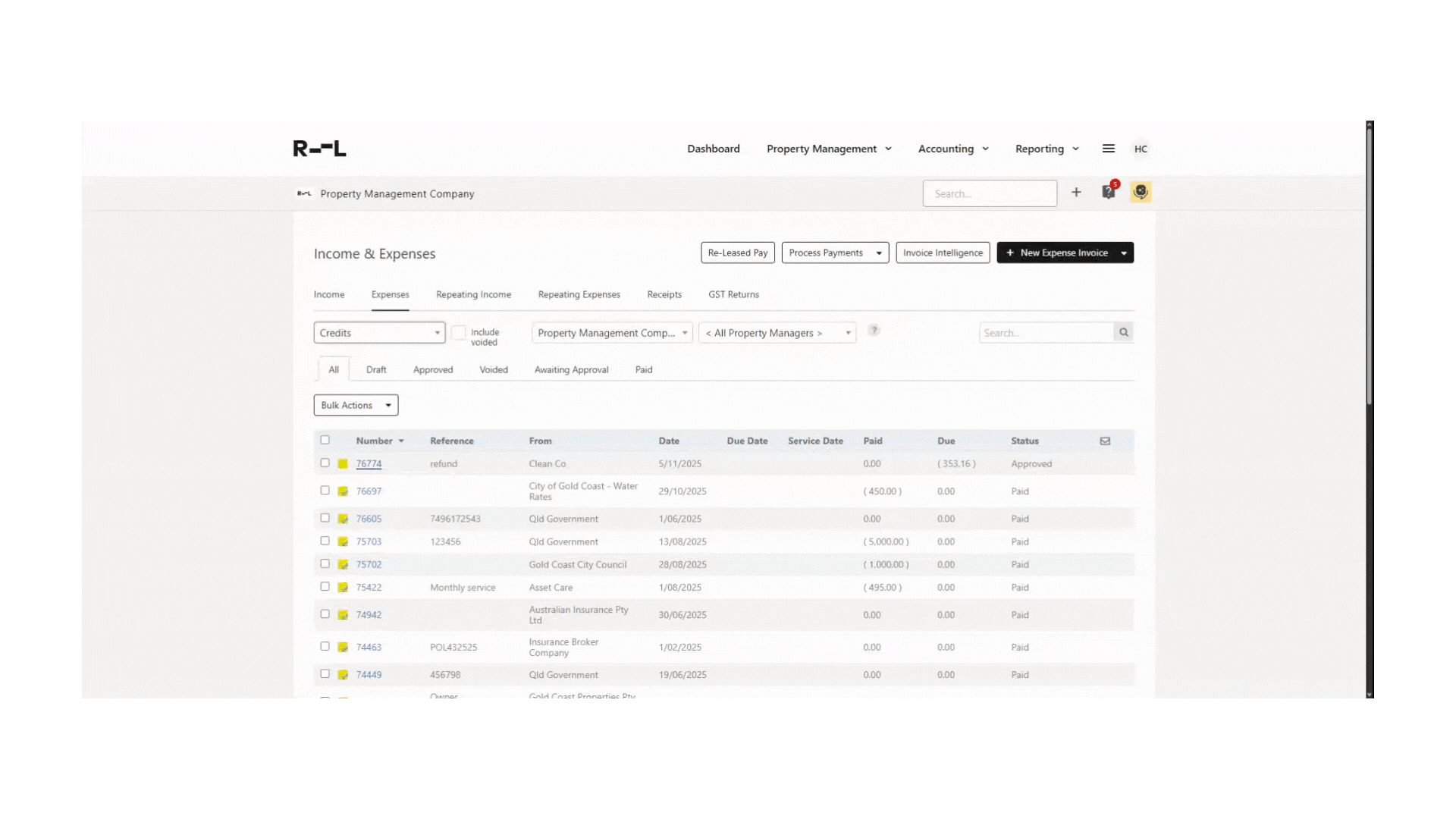
Task: Click the search magnifier icon in filters
Action: pos(1124,332)
